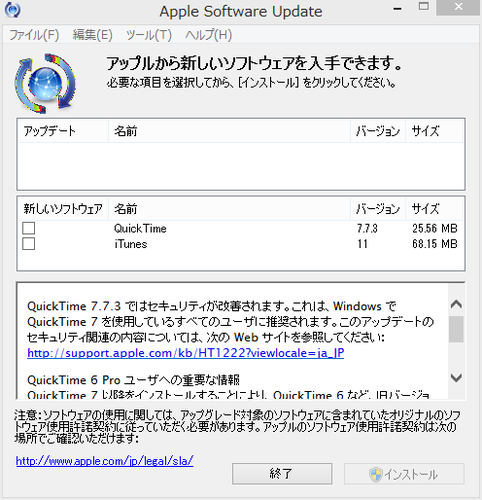Check the iTunes checkbox
This screenshot has width=482, height=500.
click(28, 244)
